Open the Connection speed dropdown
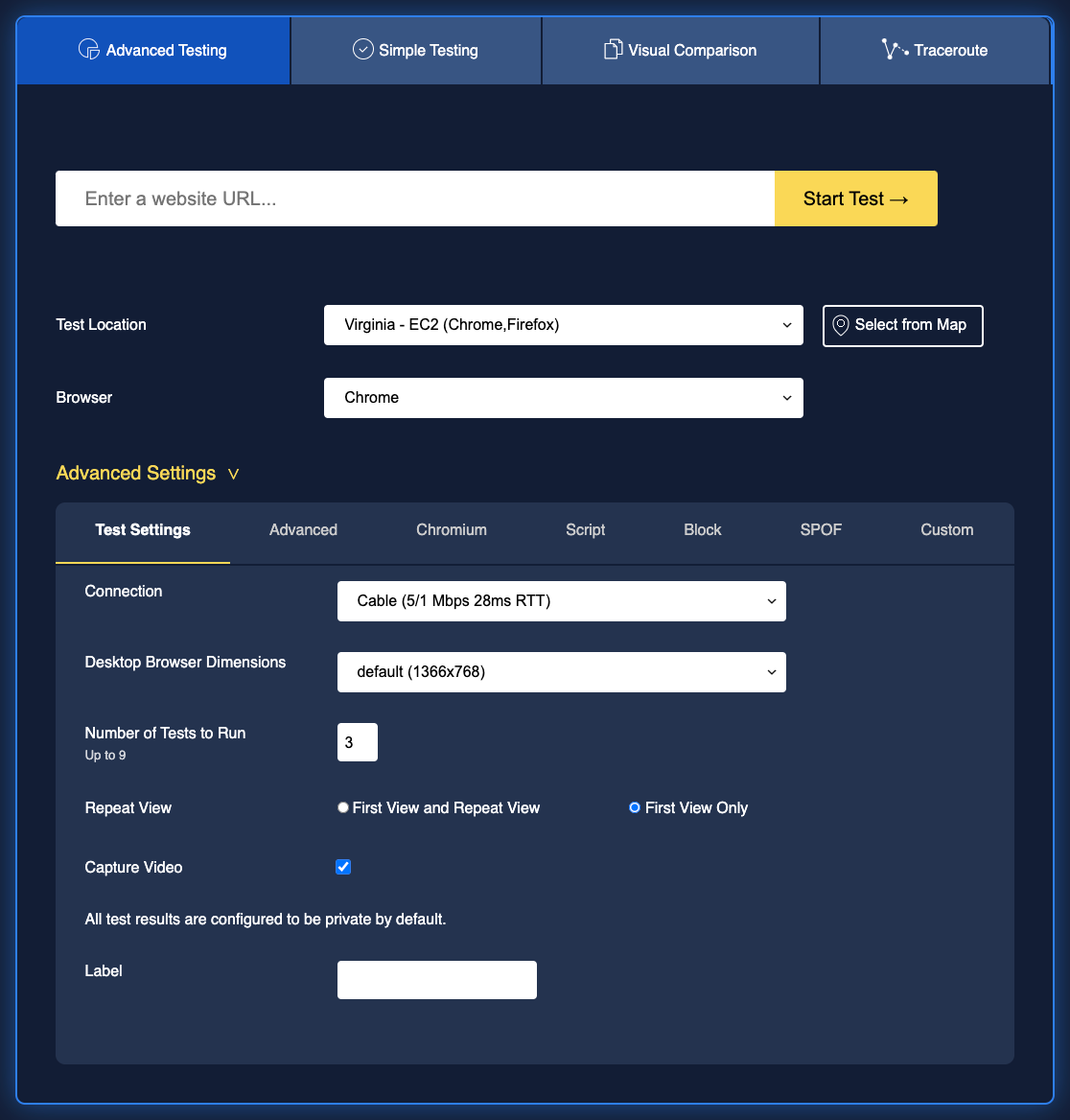The image size is (1070, 1120). coord(561,600)
